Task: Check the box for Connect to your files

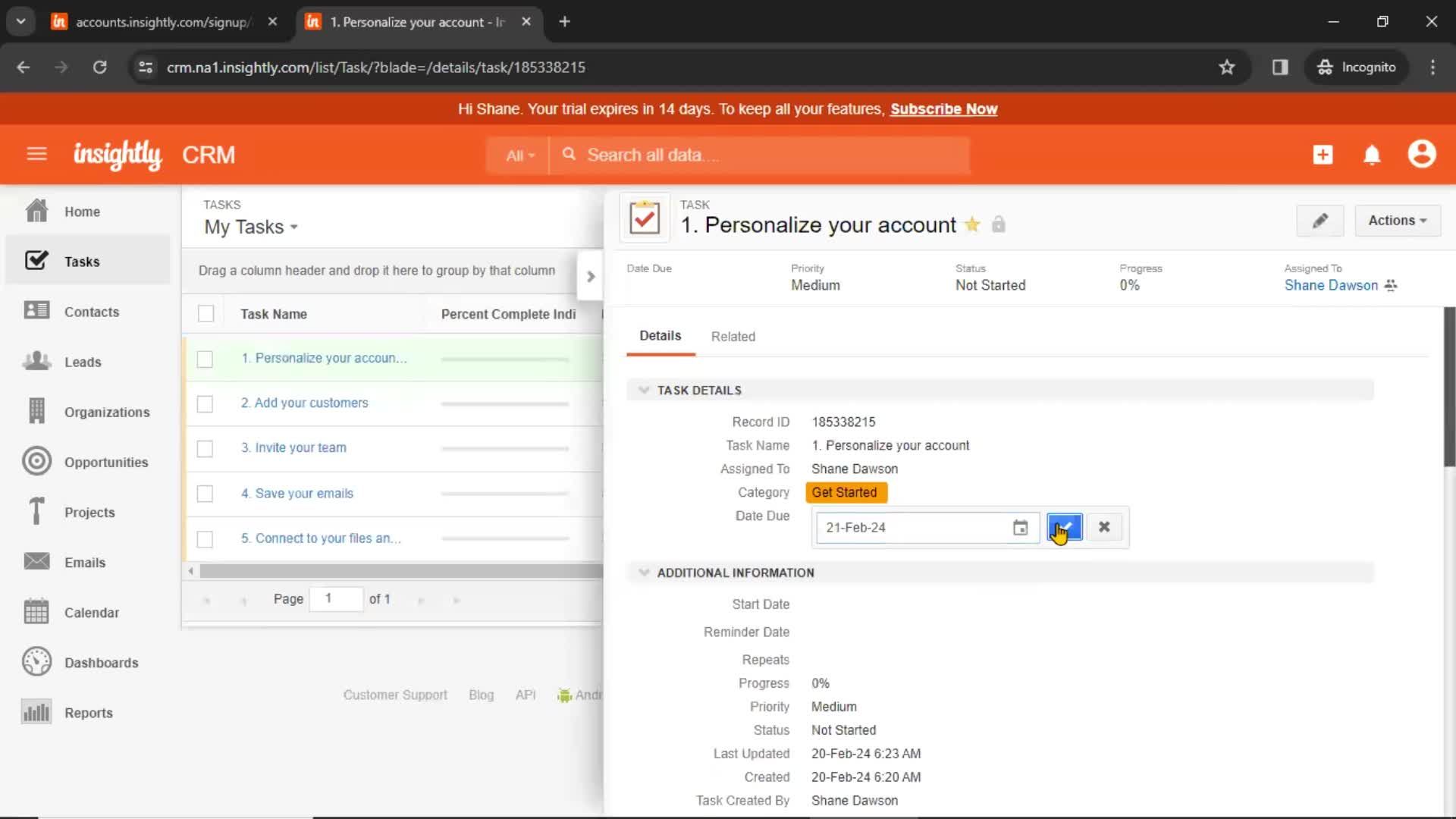Action: point(205,539)
